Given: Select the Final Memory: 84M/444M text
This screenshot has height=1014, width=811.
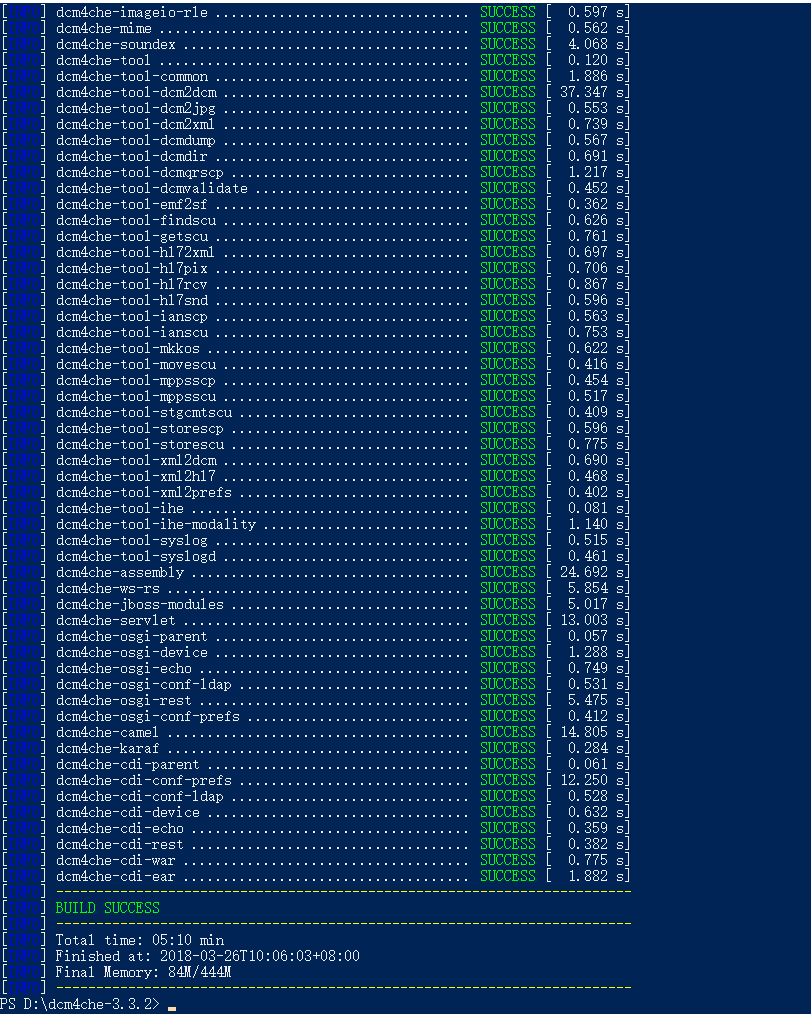Looking at the screenshot, I should click(x=144, y=972).
